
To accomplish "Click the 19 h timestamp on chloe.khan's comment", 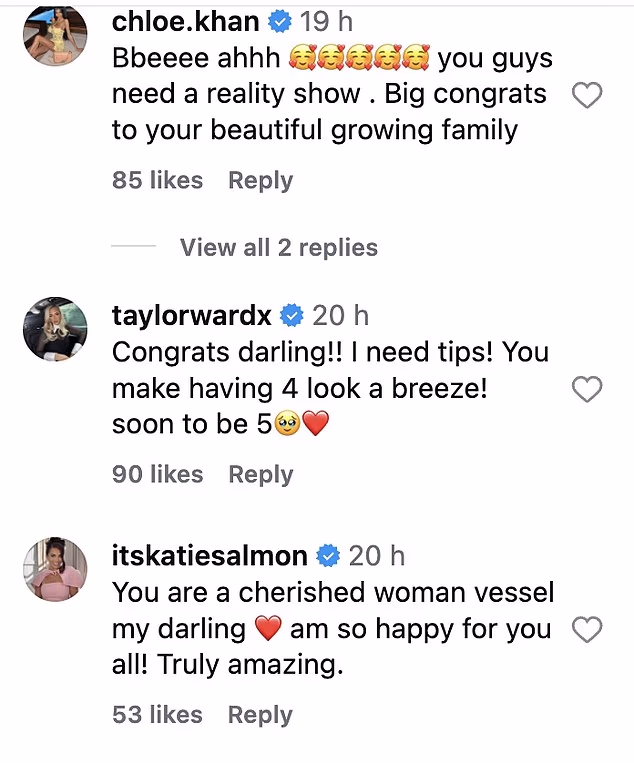I will pos(326,22).
